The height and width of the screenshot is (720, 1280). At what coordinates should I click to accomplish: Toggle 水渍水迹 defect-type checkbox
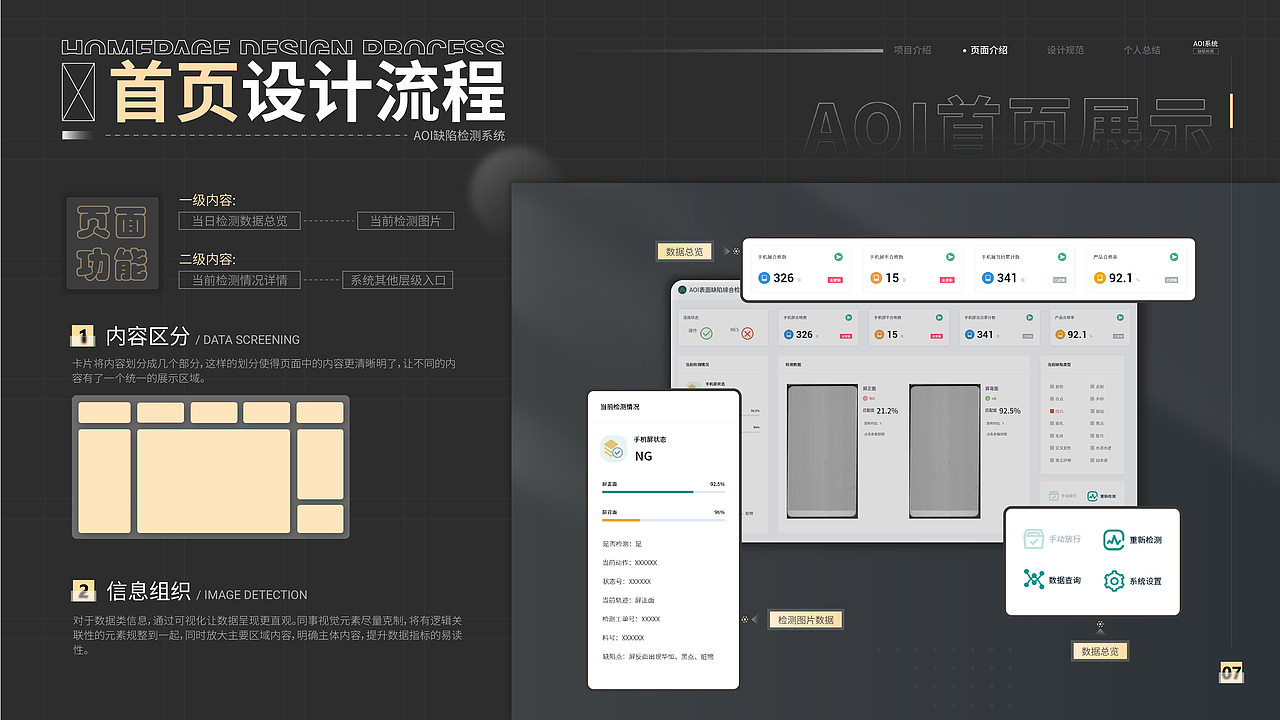click(x=1092, y=448)
